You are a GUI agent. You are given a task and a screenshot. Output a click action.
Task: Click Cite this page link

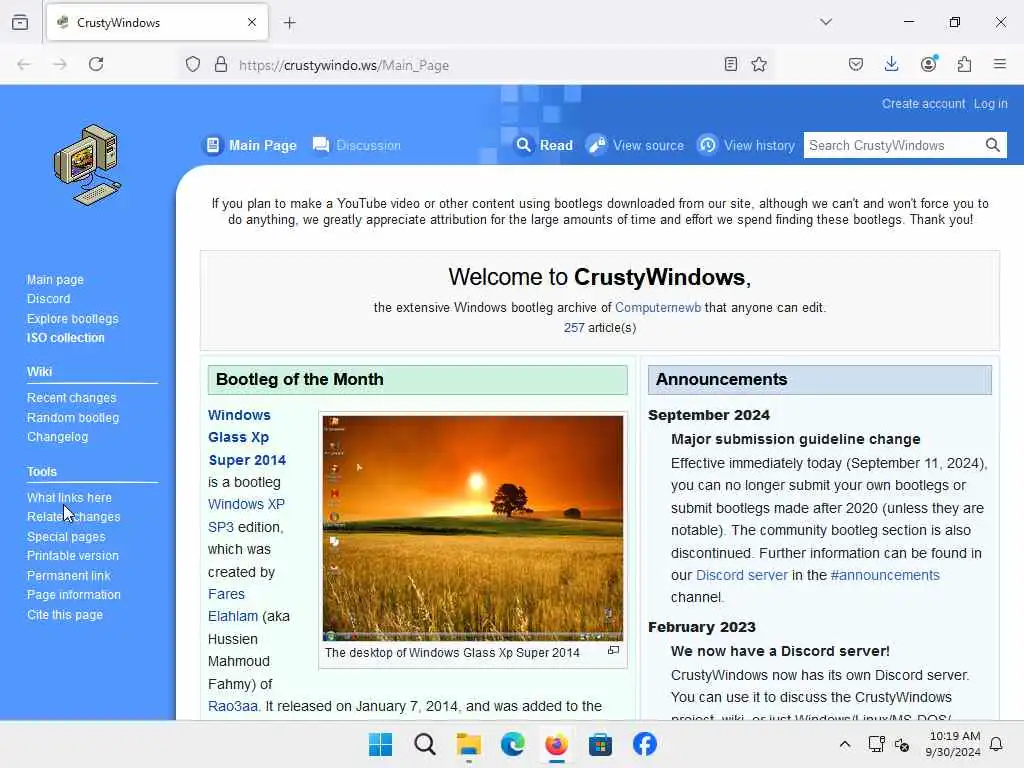[65, 615]
